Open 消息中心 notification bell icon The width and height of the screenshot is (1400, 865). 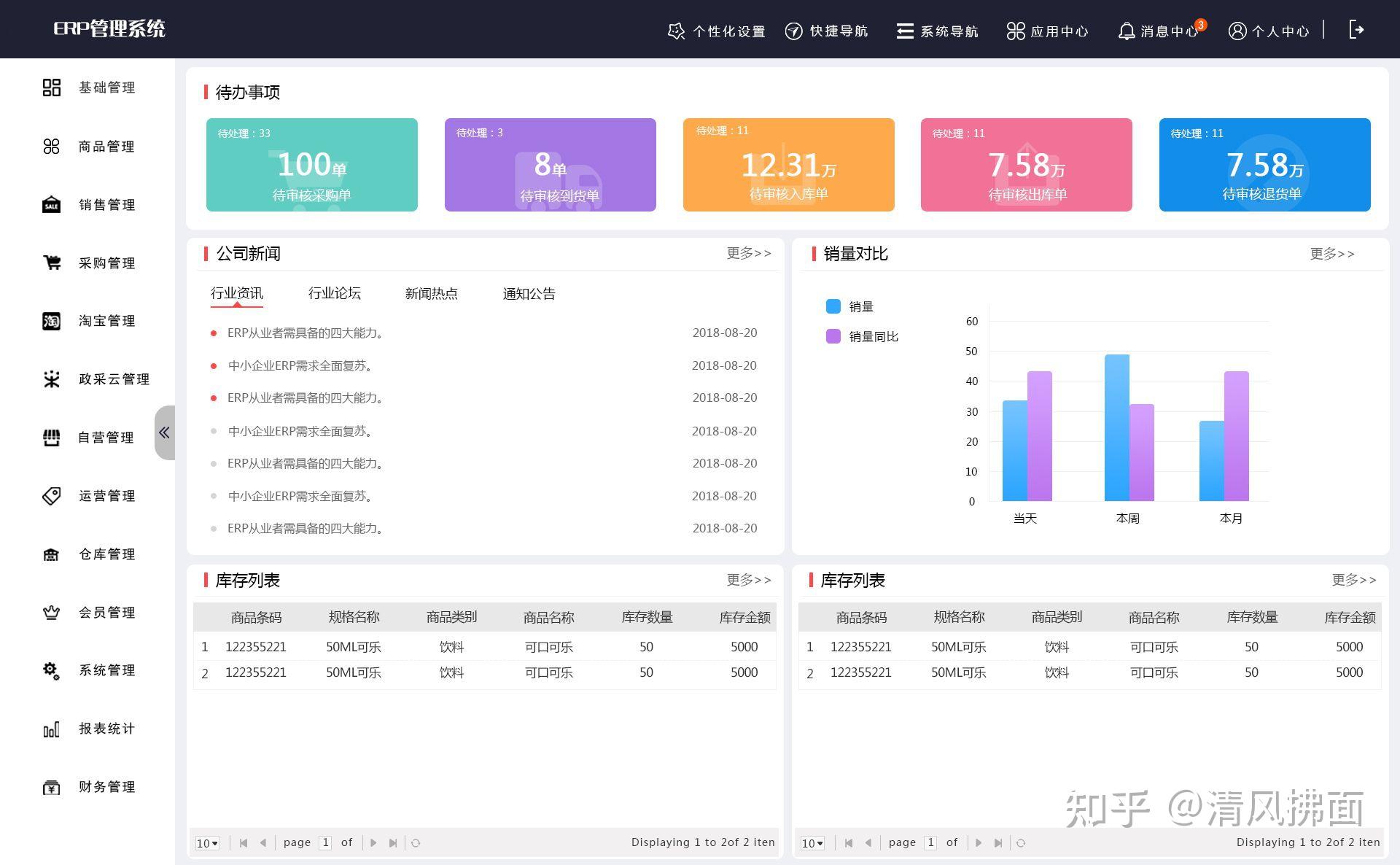click(1127, 31)
